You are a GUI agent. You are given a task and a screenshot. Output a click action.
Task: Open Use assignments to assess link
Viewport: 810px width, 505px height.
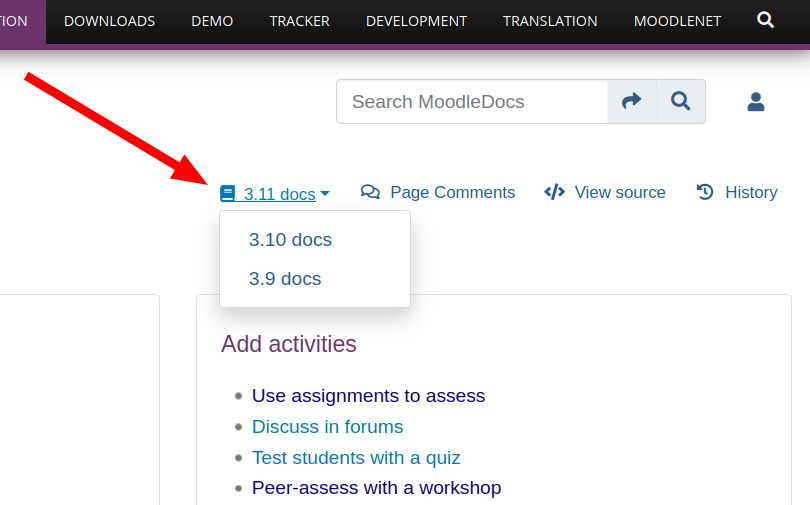[368, 396]
